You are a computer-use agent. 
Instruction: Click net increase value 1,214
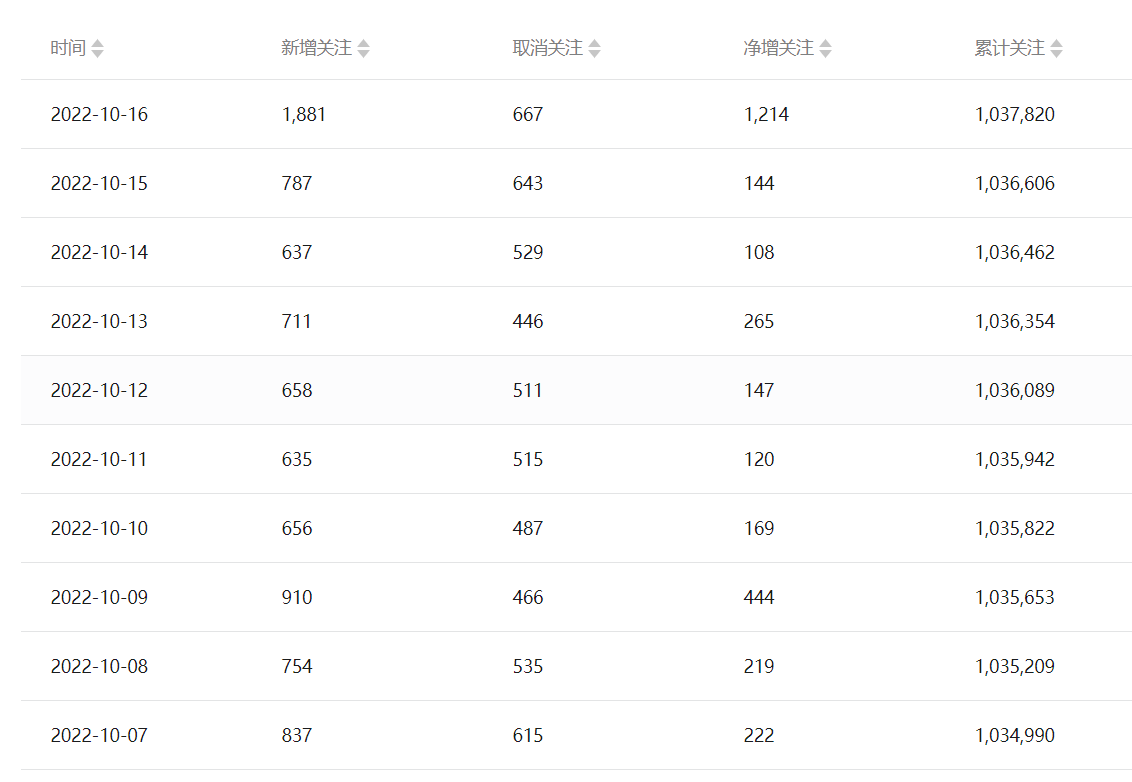pos(766,115)
